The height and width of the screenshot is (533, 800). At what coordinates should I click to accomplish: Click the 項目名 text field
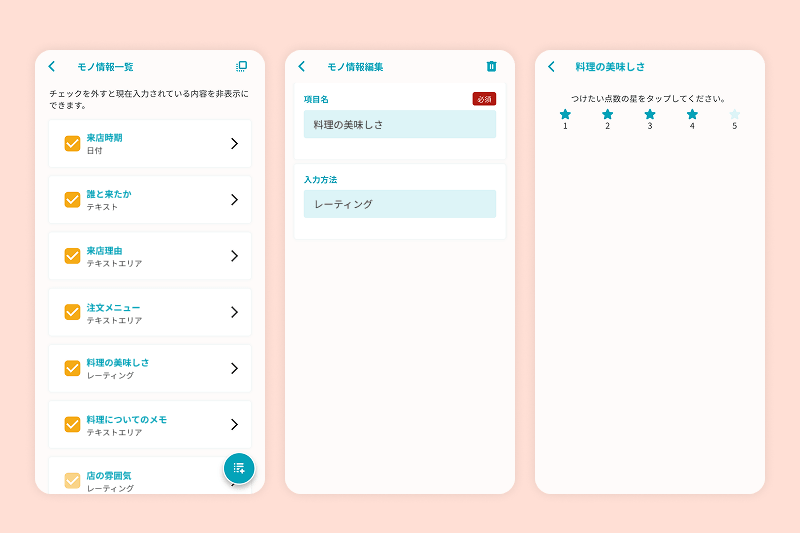399,124
